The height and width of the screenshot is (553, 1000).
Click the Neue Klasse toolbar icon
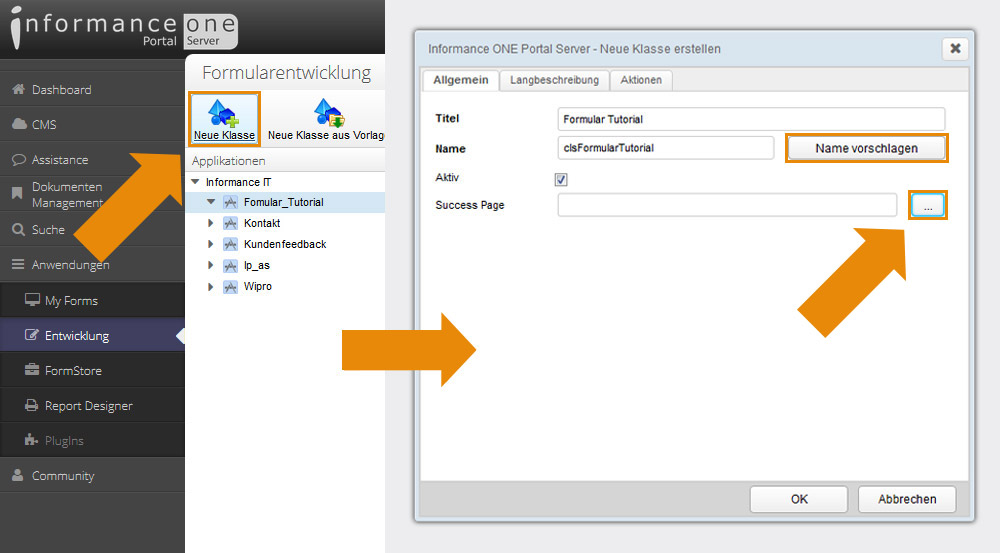223,114
